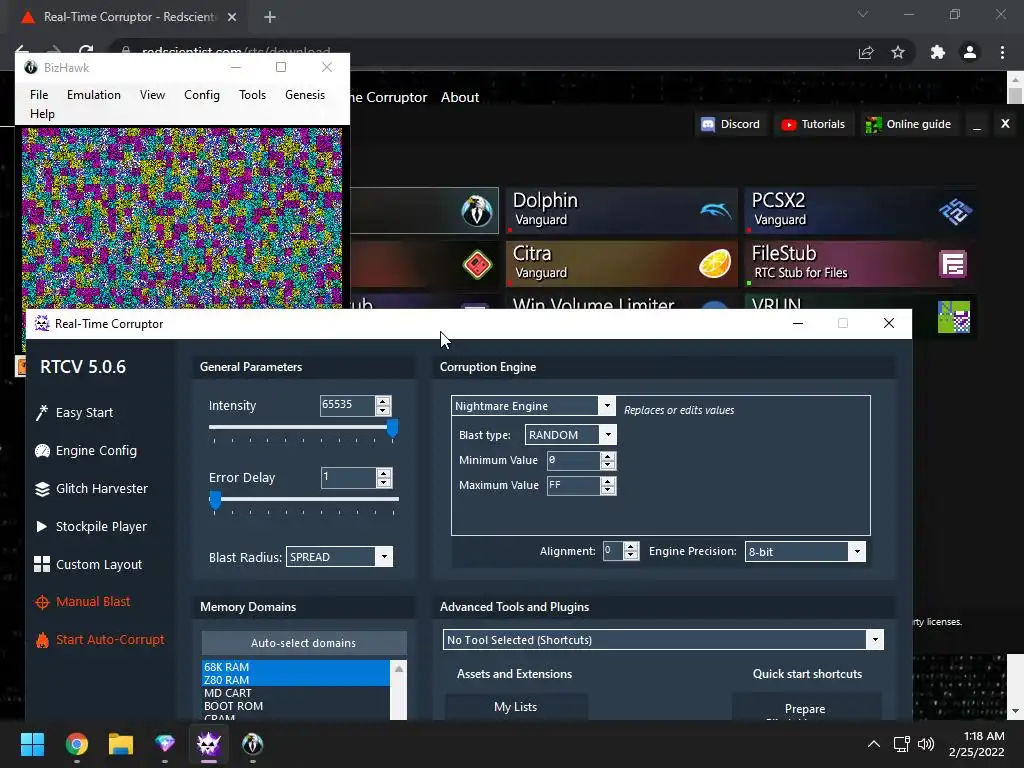Open the Genesis menu in BizHawk
The image size is (1024, 768).
point(305,95)
